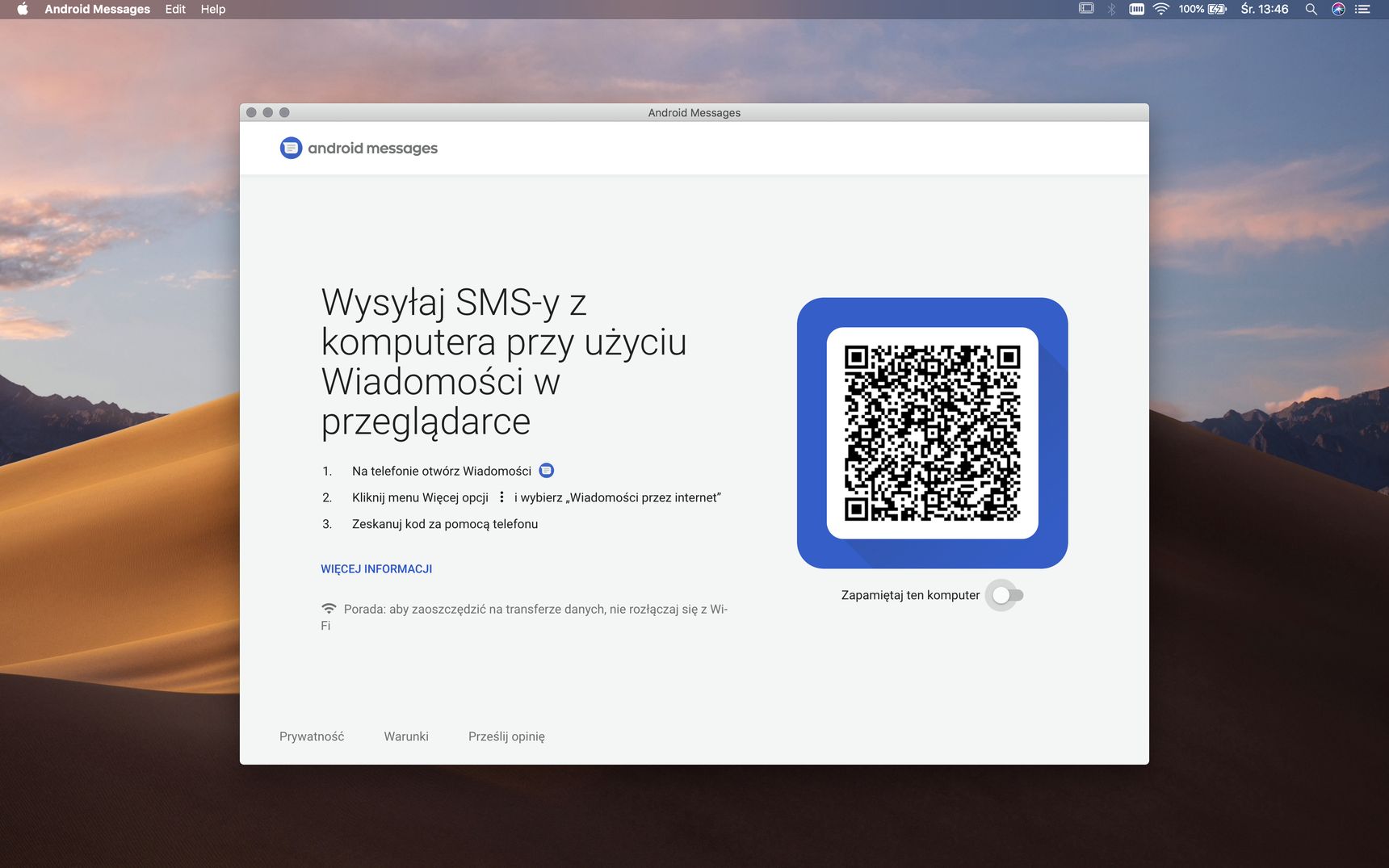Open the Edit menu

coord(175,9)
